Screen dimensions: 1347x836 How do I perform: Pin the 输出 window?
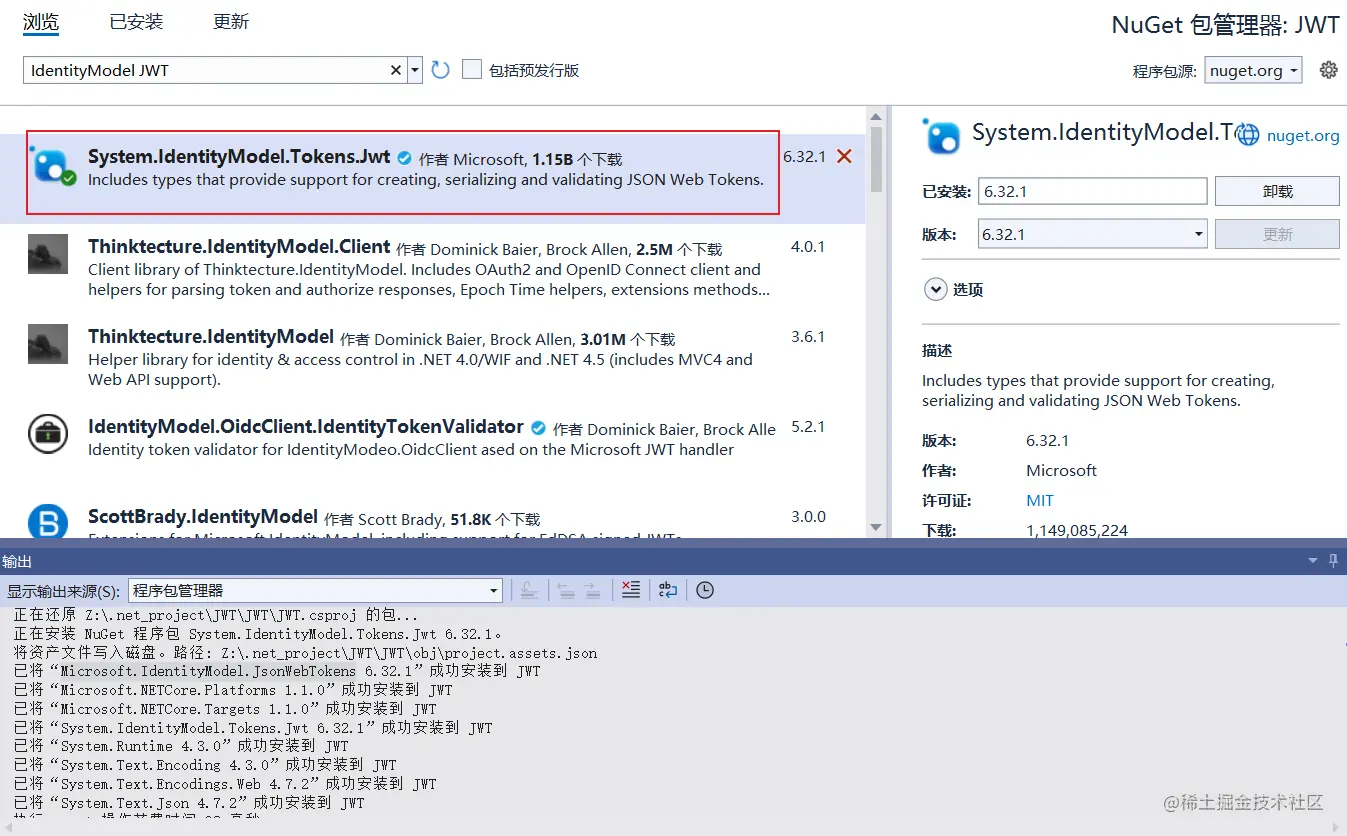[1333, 561]
